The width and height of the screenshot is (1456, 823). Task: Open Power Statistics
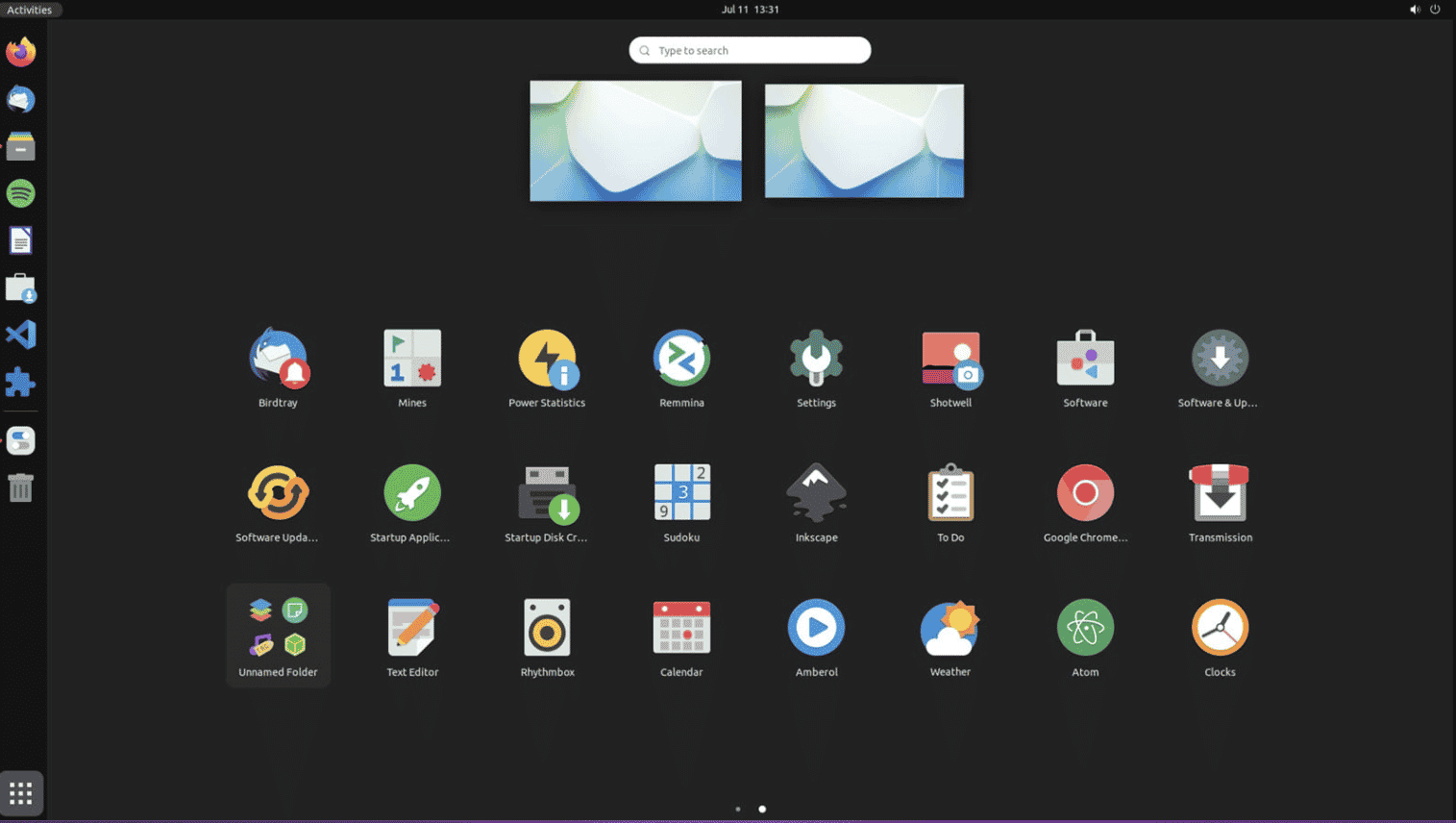point(547,369)
